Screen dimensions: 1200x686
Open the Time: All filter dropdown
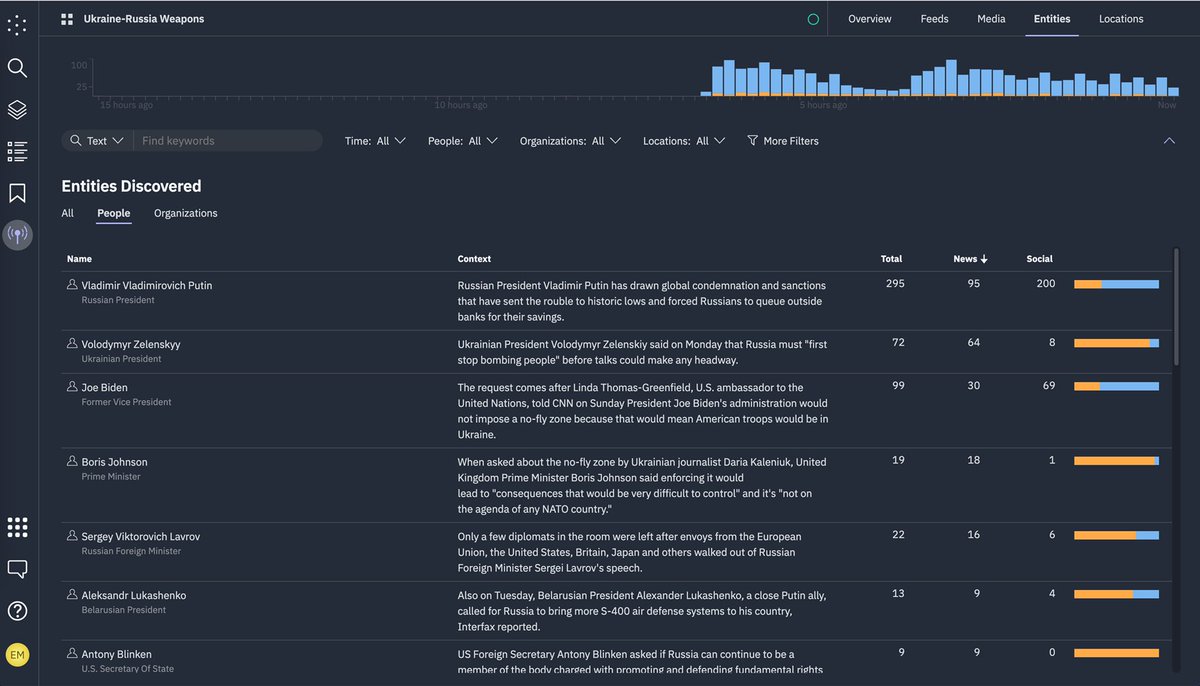tap(375, 141)
